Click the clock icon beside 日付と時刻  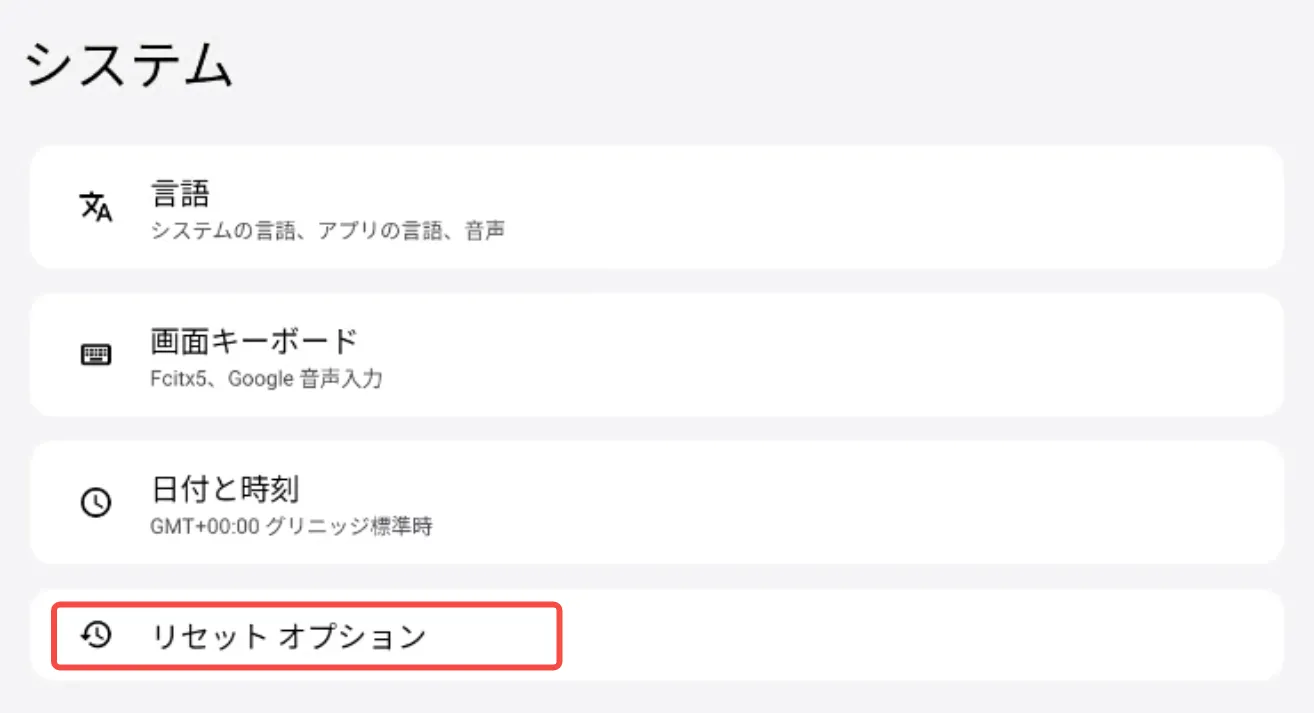[x=96, y=502]
